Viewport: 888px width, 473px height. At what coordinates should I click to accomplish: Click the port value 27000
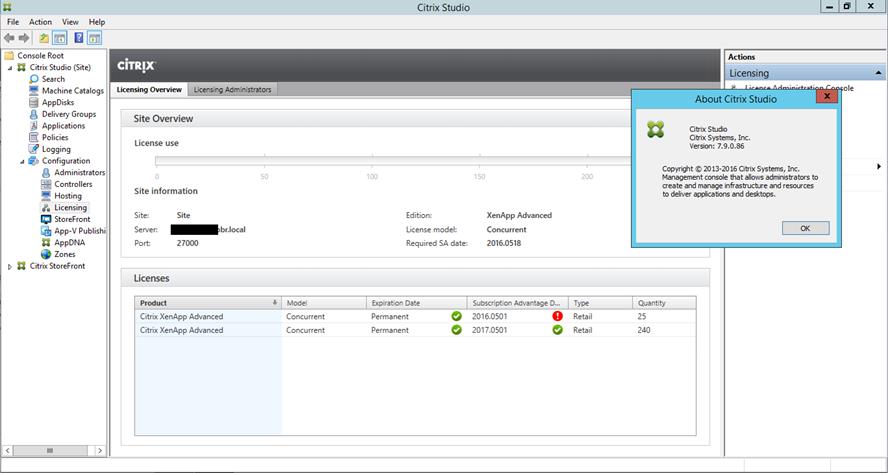pos(187,243)
